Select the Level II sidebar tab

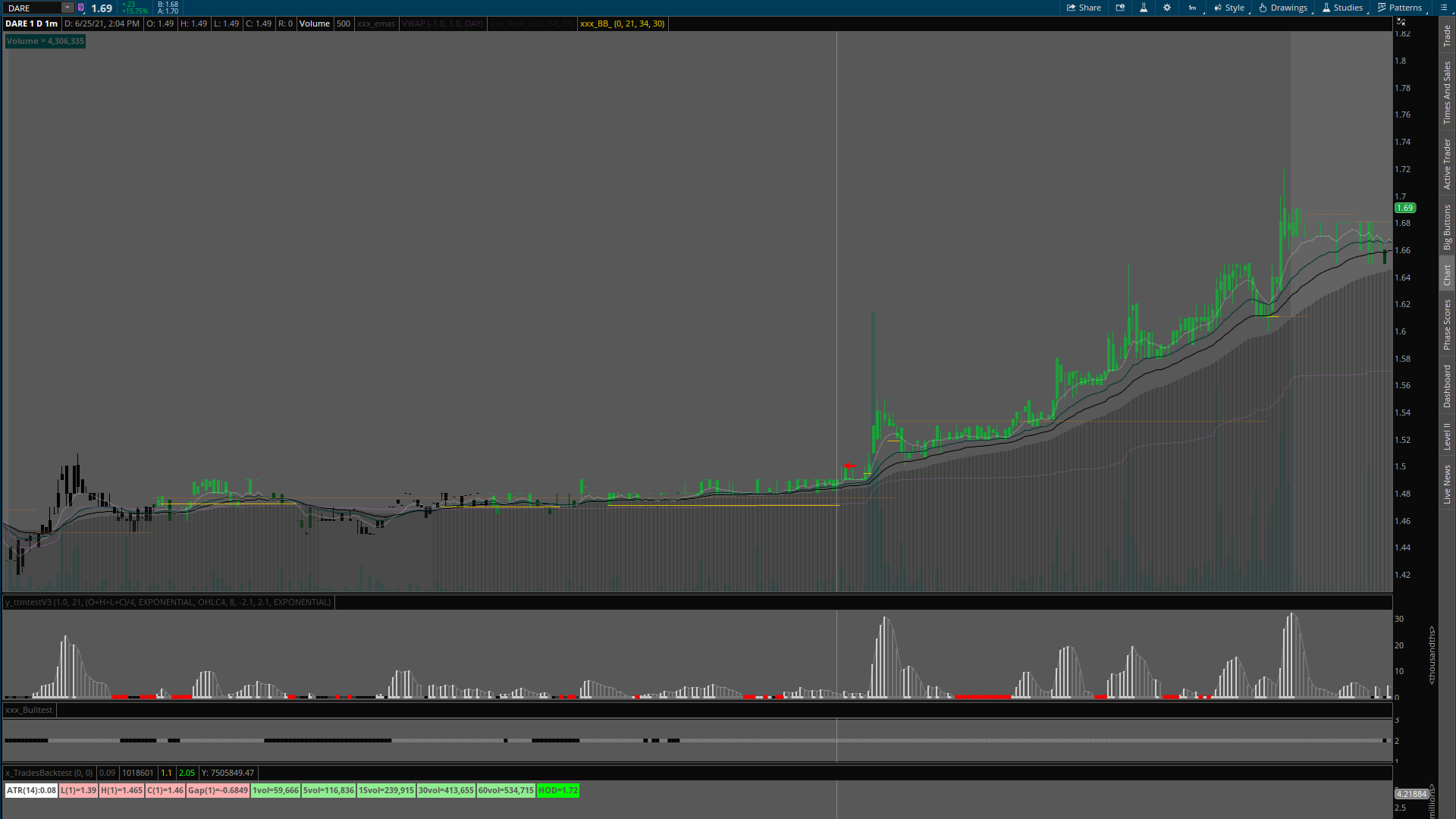[1447, 436]
